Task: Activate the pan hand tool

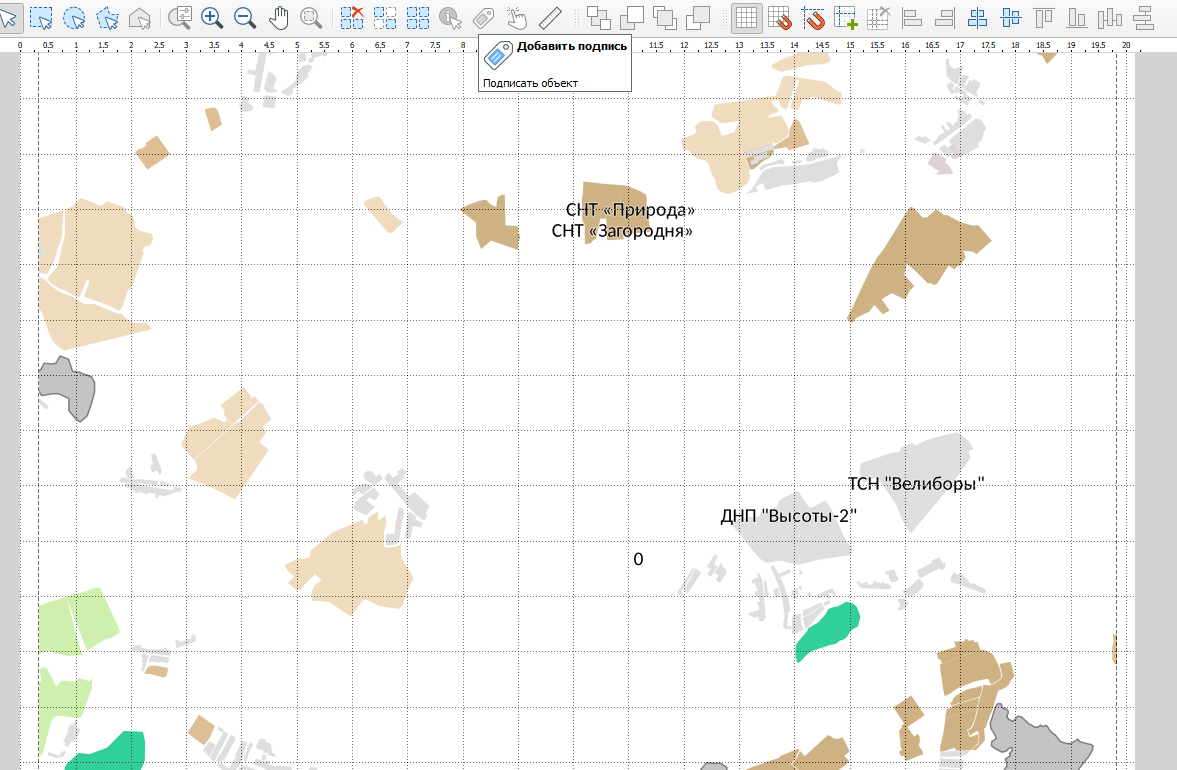Action: click(x=279, y=17)
